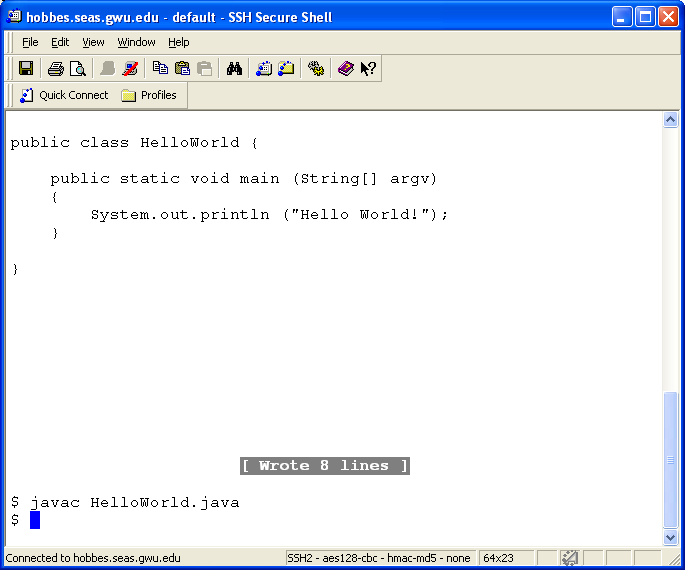Click the terminal cursor after the prompt

click(35, 520)
